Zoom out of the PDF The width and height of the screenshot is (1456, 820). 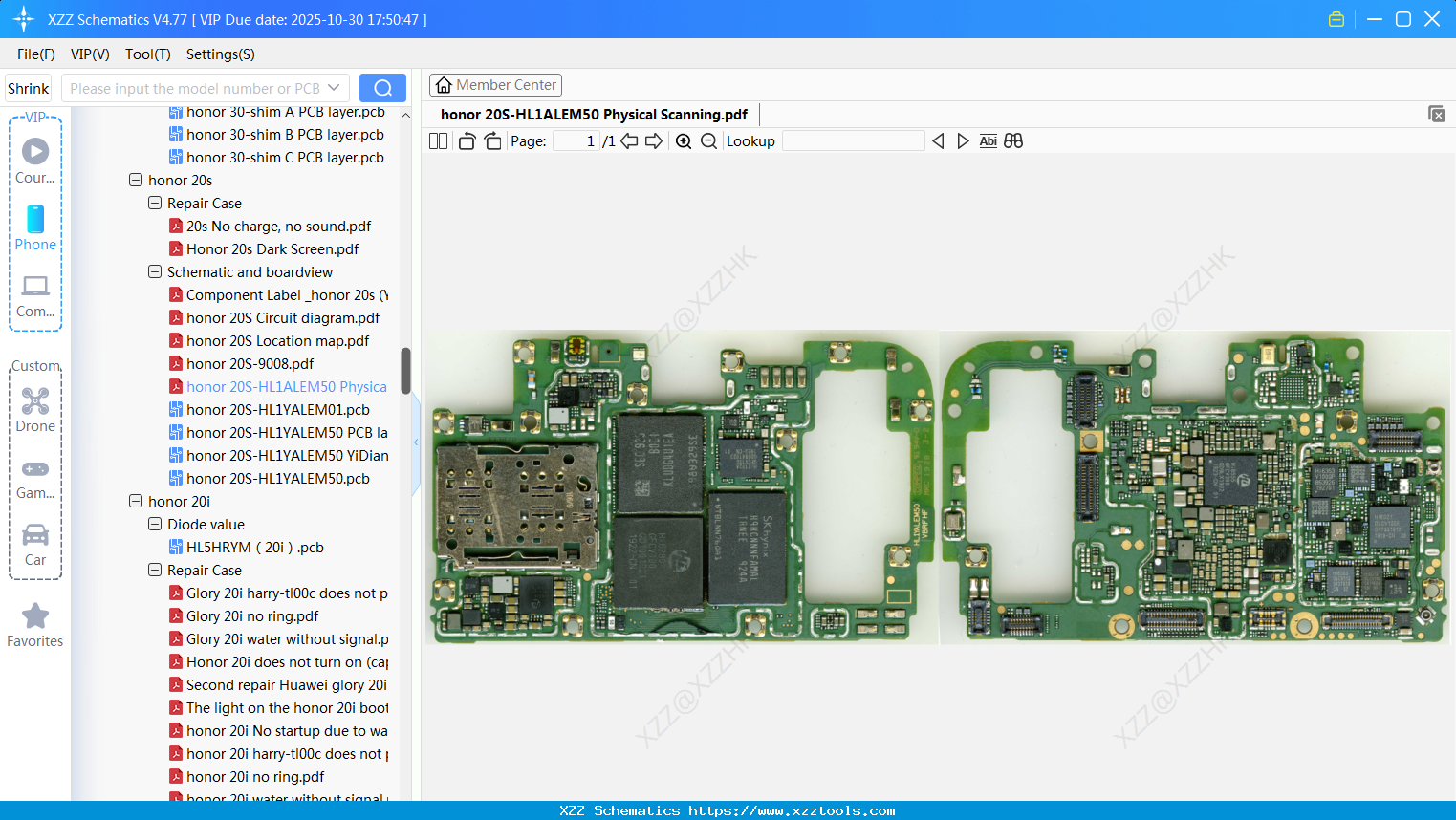click(708, 141)
